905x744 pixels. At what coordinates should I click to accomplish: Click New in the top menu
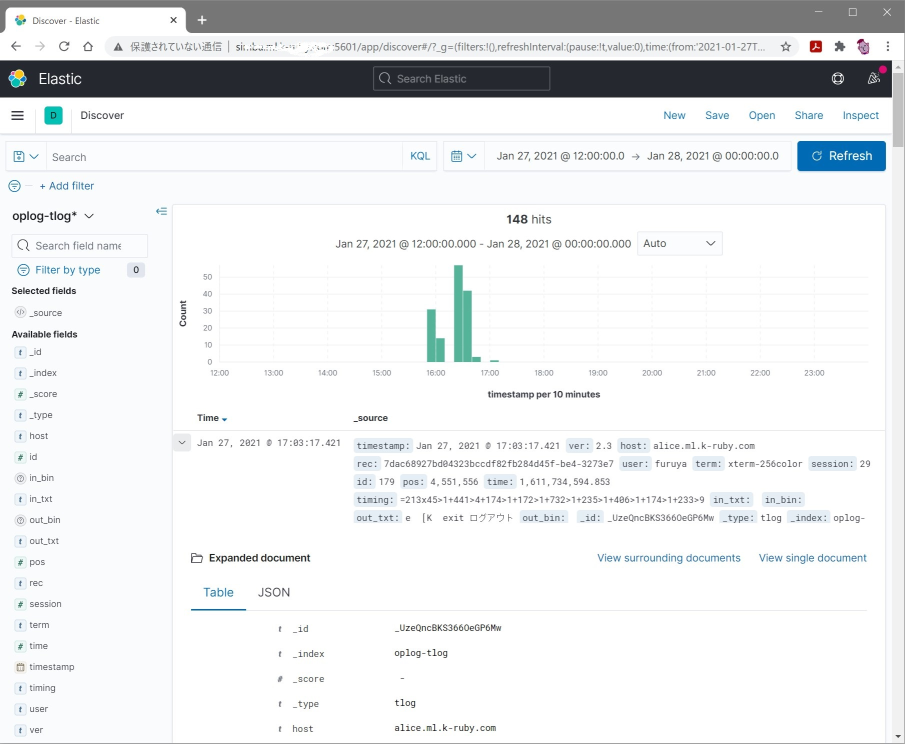coord(674,115)
